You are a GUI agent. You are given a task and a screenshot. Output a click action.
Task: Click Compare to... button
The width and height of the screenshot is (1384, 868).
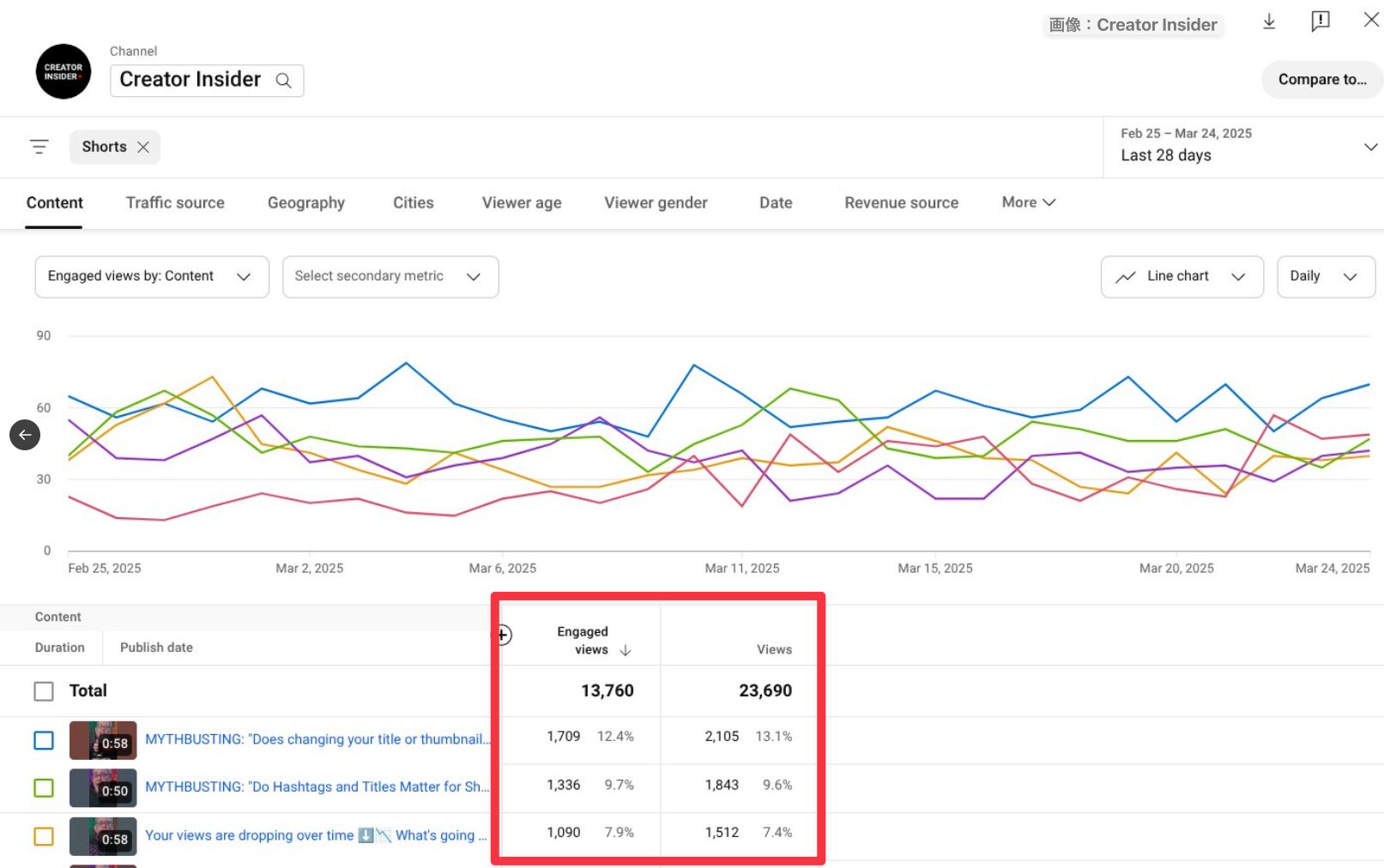[1322, 80]
